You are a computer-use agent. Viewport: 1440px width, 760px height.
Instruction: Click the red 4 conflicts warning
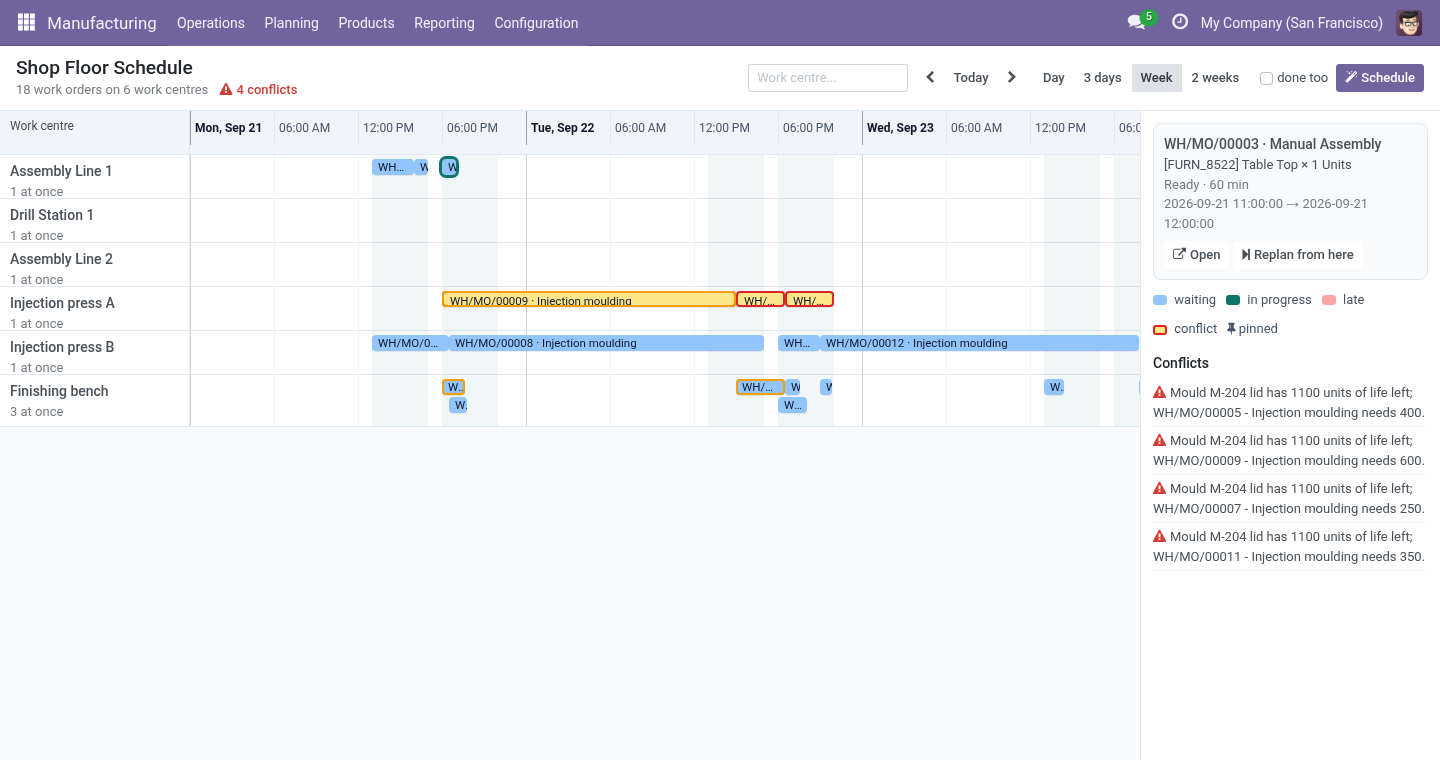pos(259,90)
